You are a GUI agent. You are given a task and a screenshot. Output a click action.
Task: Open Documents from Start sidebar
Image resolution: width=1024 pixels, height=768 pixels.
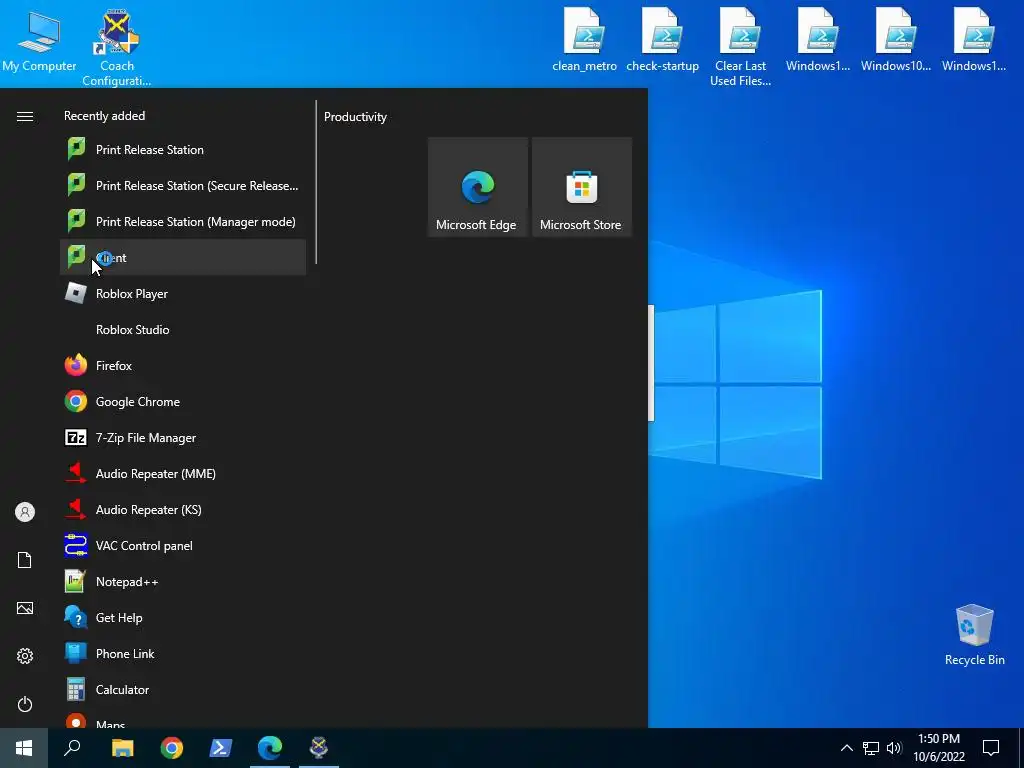click(x=25, y=560)
